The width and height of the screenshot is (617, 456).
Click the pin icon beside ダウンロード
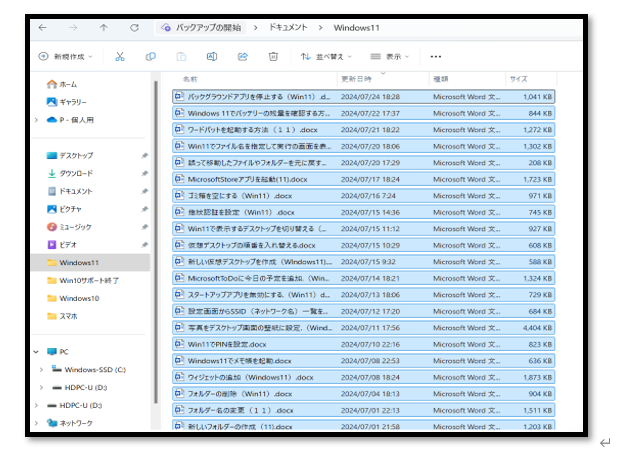tap(145, 173)
